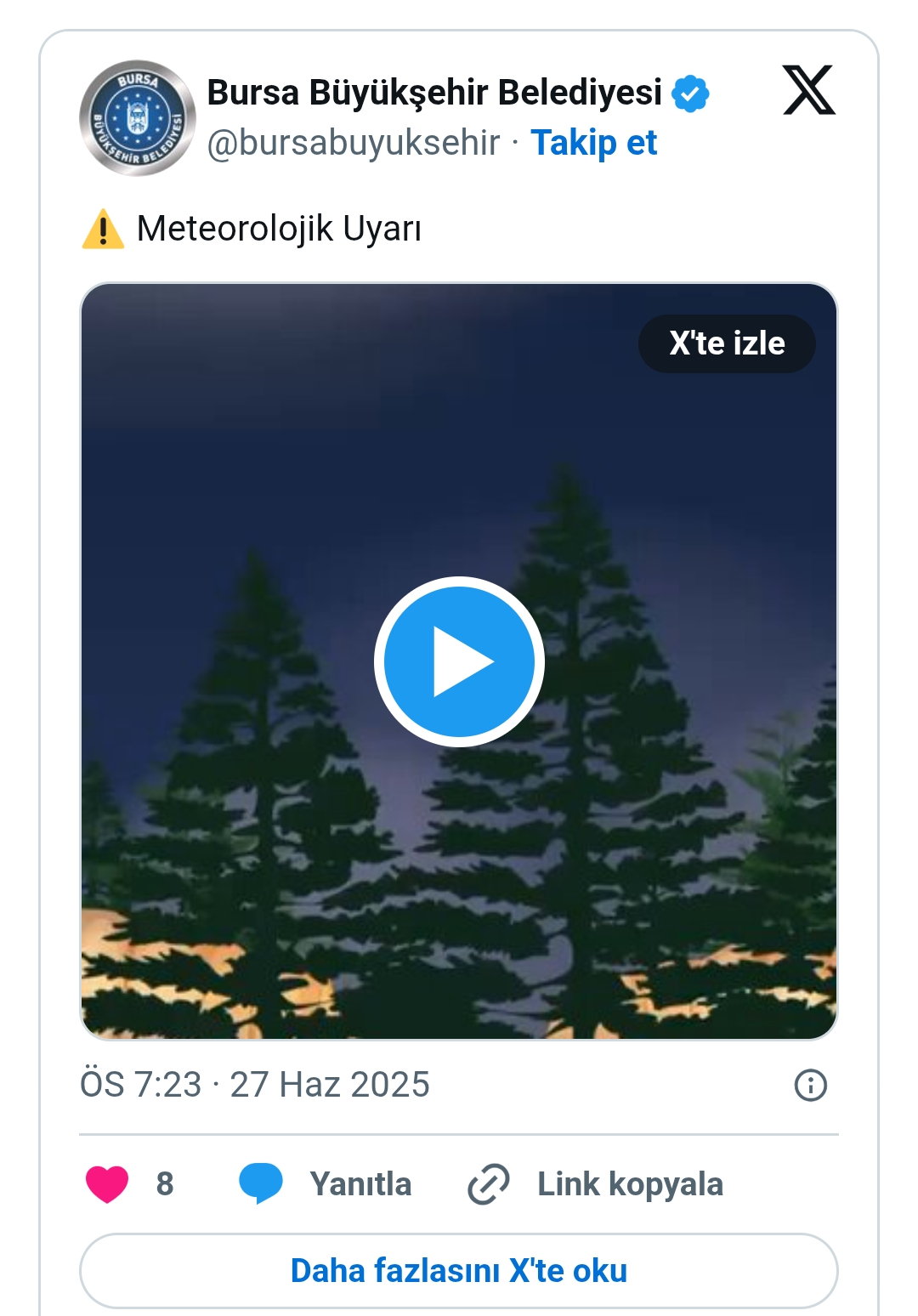Click the like count number 8
The image size is (918, 1316).
165,1183
